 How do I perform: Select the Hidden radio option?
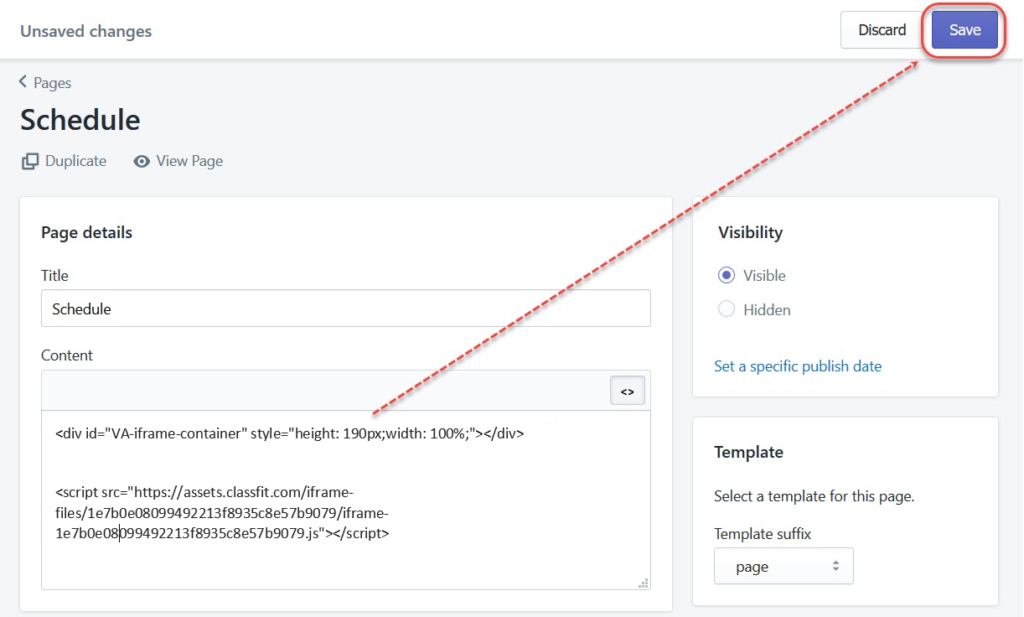[x=727, y=310]
